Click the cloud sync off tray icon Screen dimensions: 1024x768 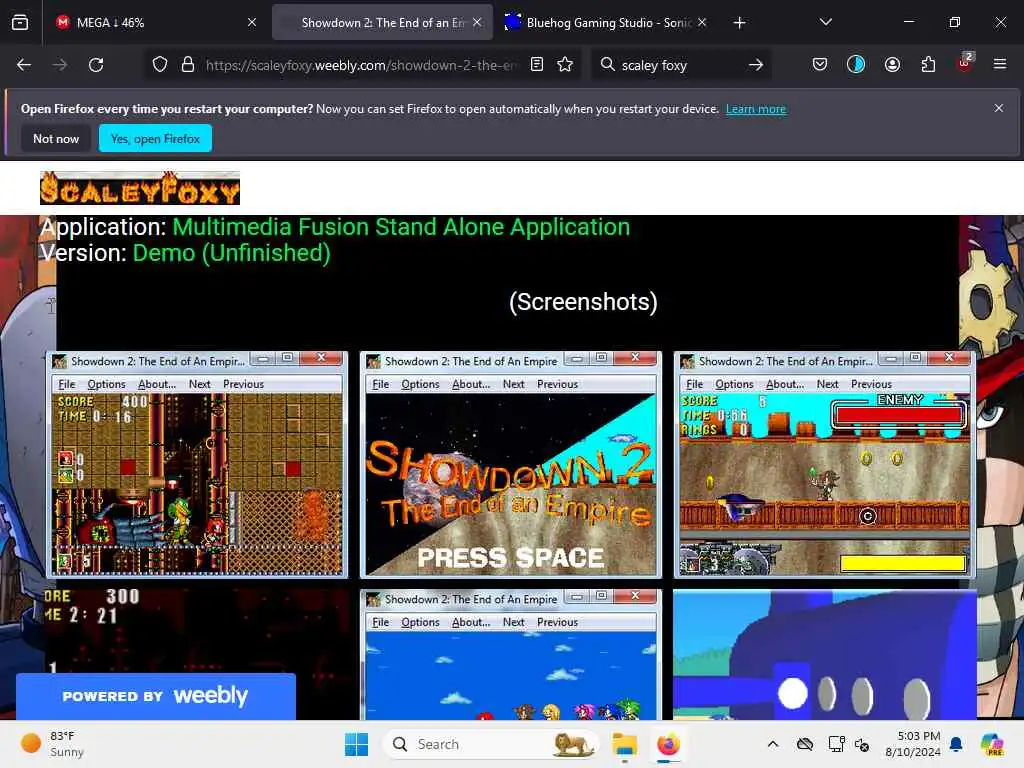point(805,744)
